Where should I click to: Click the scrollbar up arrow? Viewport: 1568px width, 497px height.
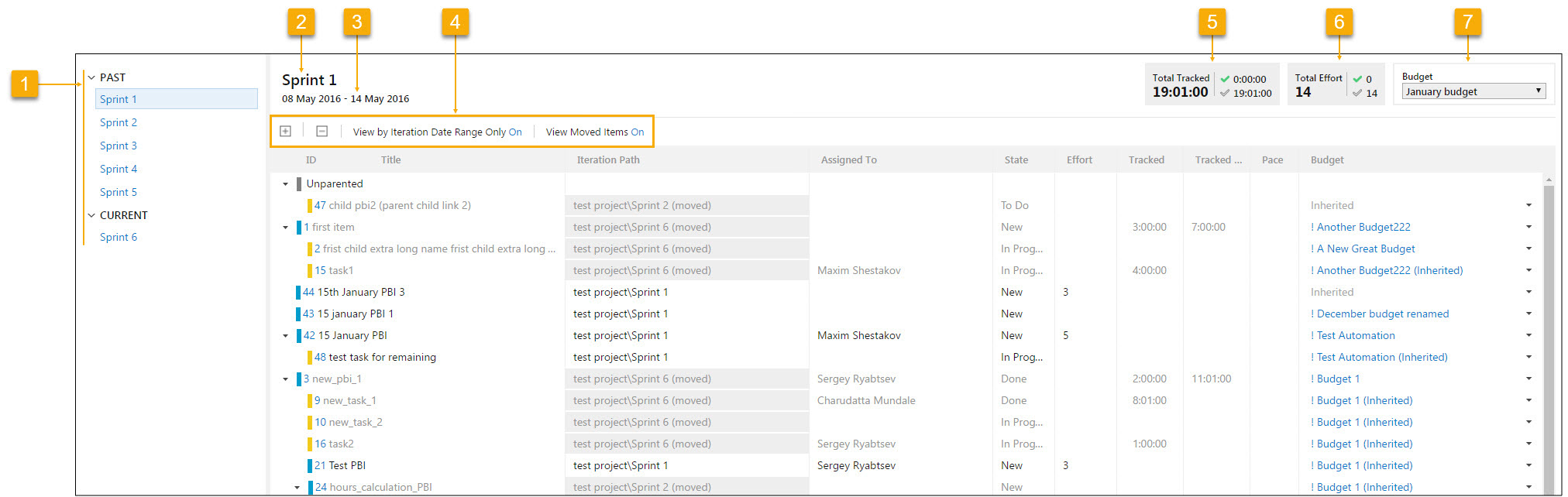(x=1549, y=180)
